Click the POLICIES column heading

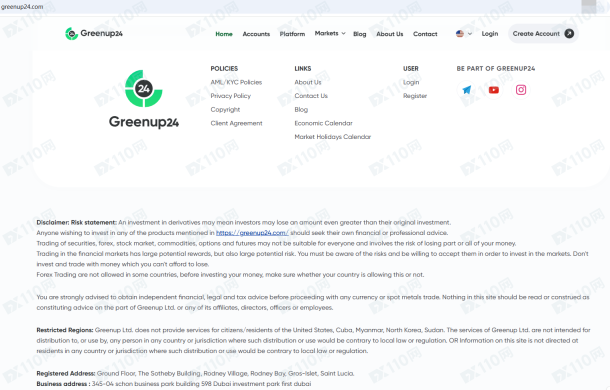tap(224, 69)
